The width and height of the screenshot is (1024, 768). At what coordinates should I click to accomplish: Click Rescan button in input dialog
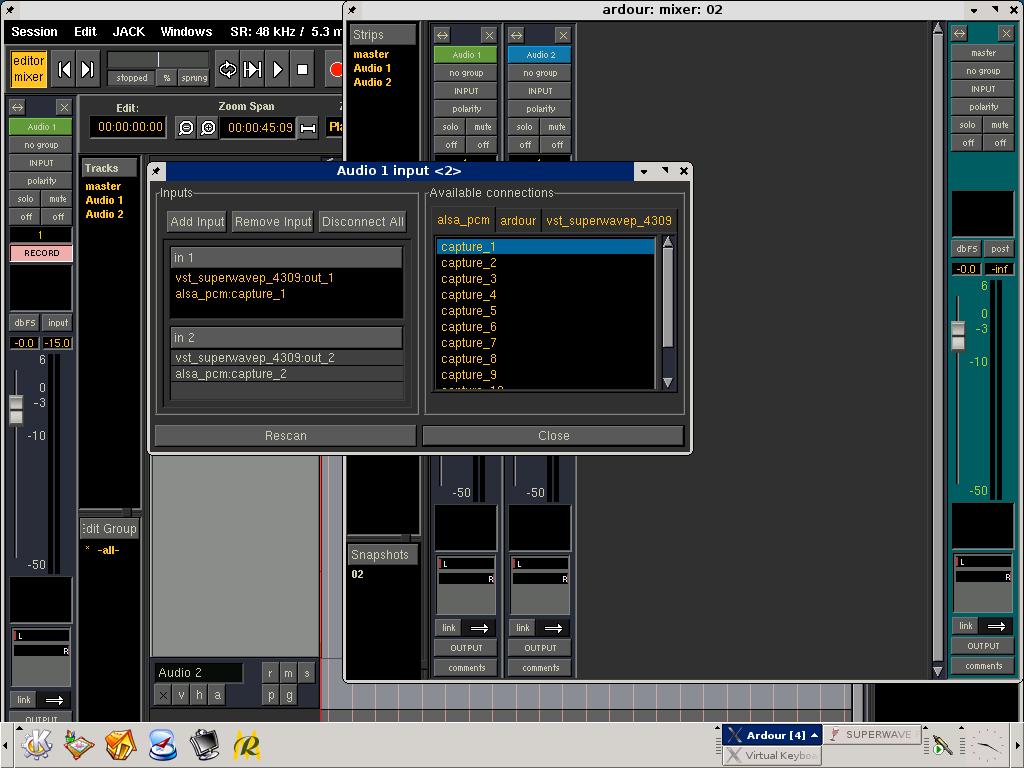pyautogui.click(x=285, y=436)
